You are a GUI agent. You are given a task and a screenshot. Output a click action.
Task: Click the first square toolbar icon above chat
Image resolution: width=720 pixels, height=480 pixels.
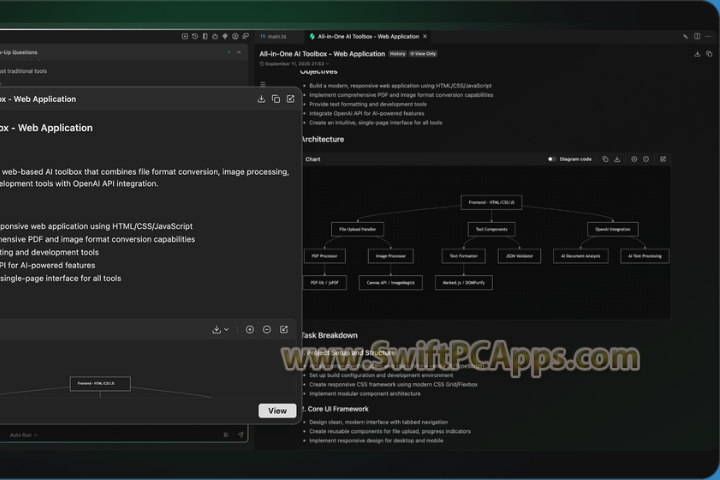coord(185,36)
